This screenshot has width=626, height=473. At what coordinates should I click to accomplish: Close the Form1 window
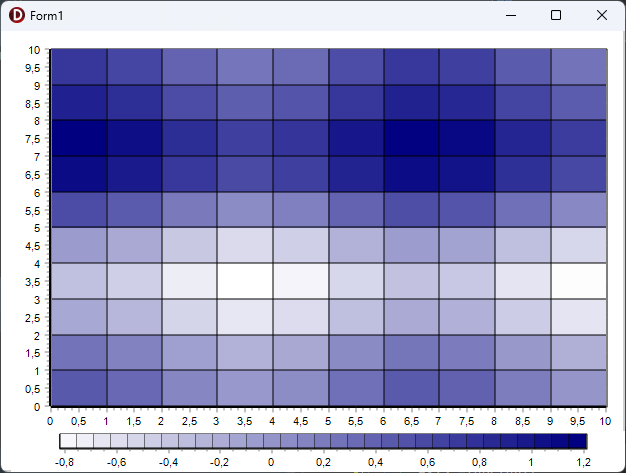pyautogui.click(x=602, y=15)
